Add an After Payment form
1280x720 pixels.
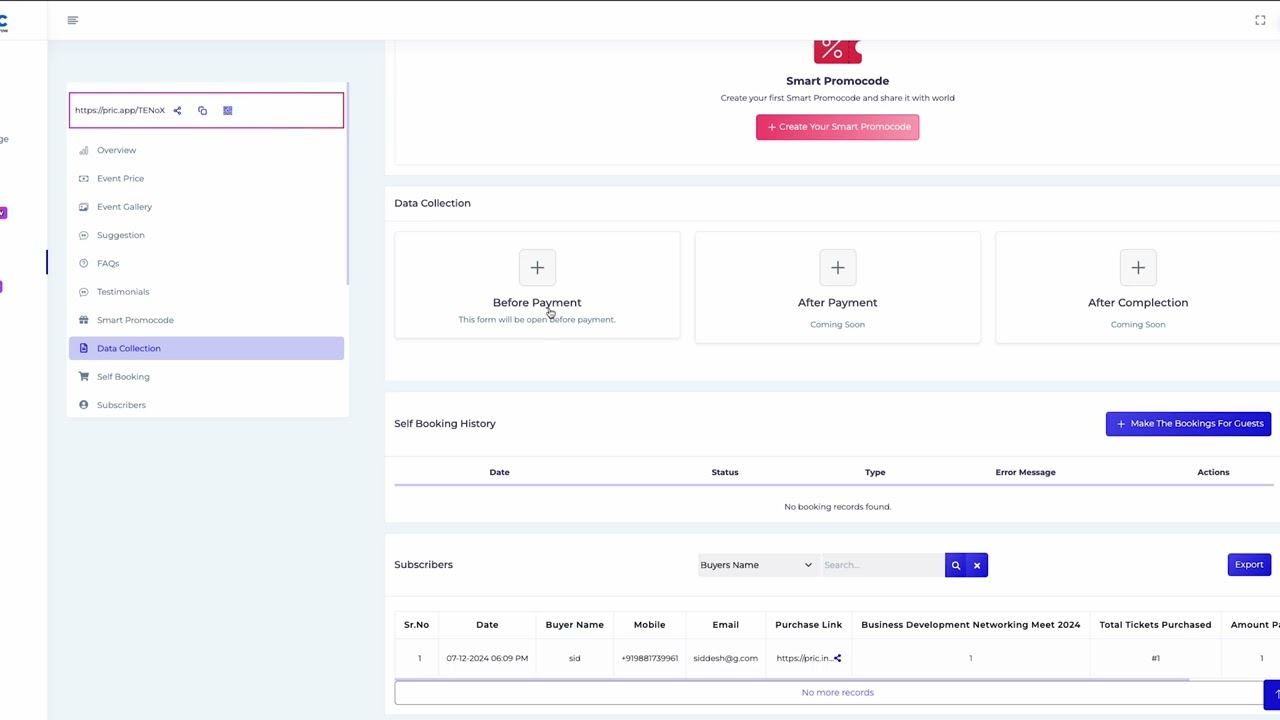[838, 267]
